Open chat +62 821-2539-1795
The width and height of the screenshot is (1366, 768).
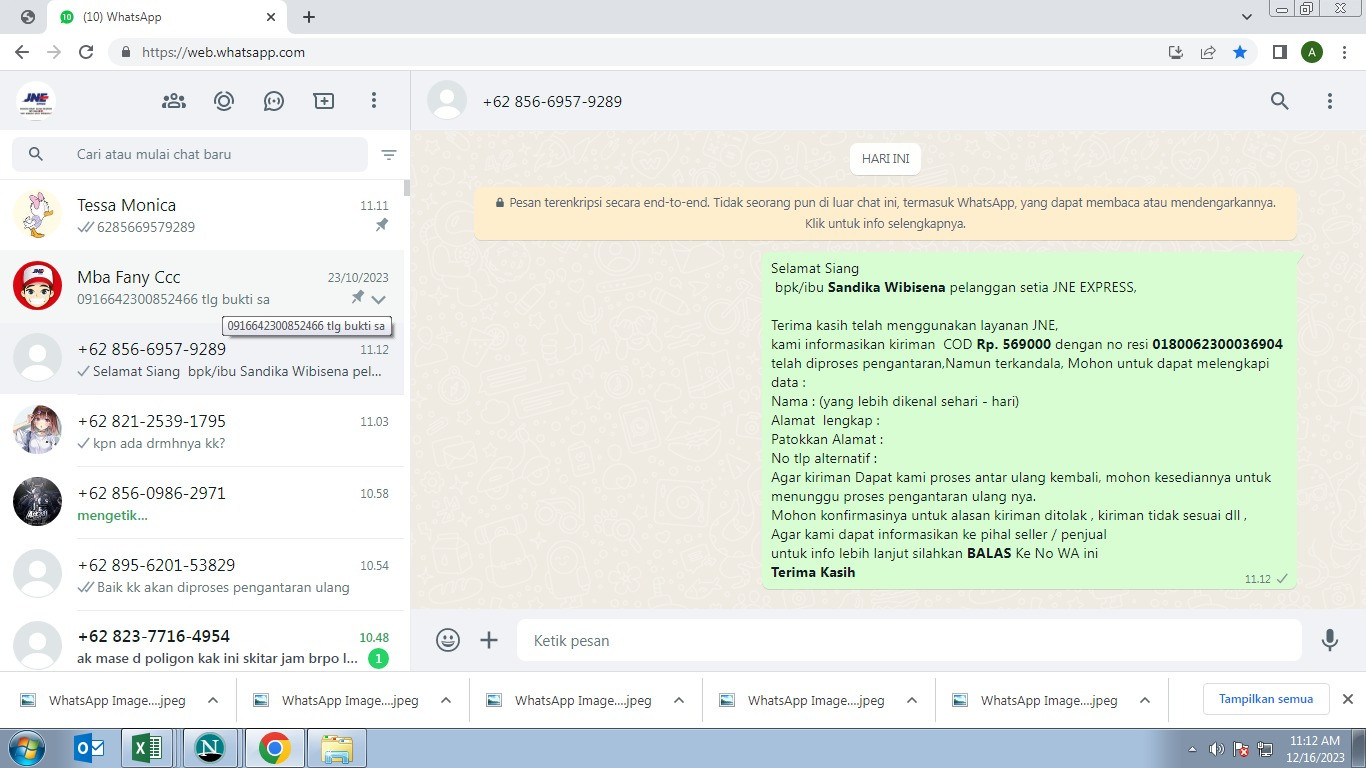click(202, 431)
